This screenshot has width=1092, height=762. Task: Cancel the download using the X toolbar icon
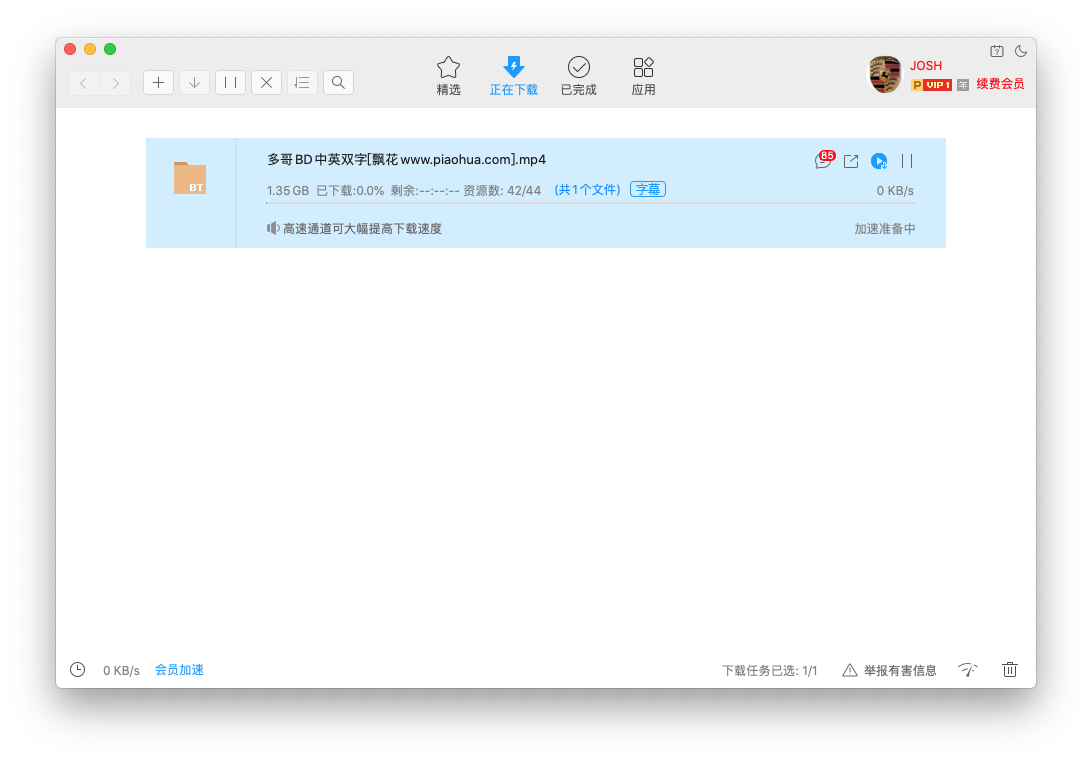[266, 82]
